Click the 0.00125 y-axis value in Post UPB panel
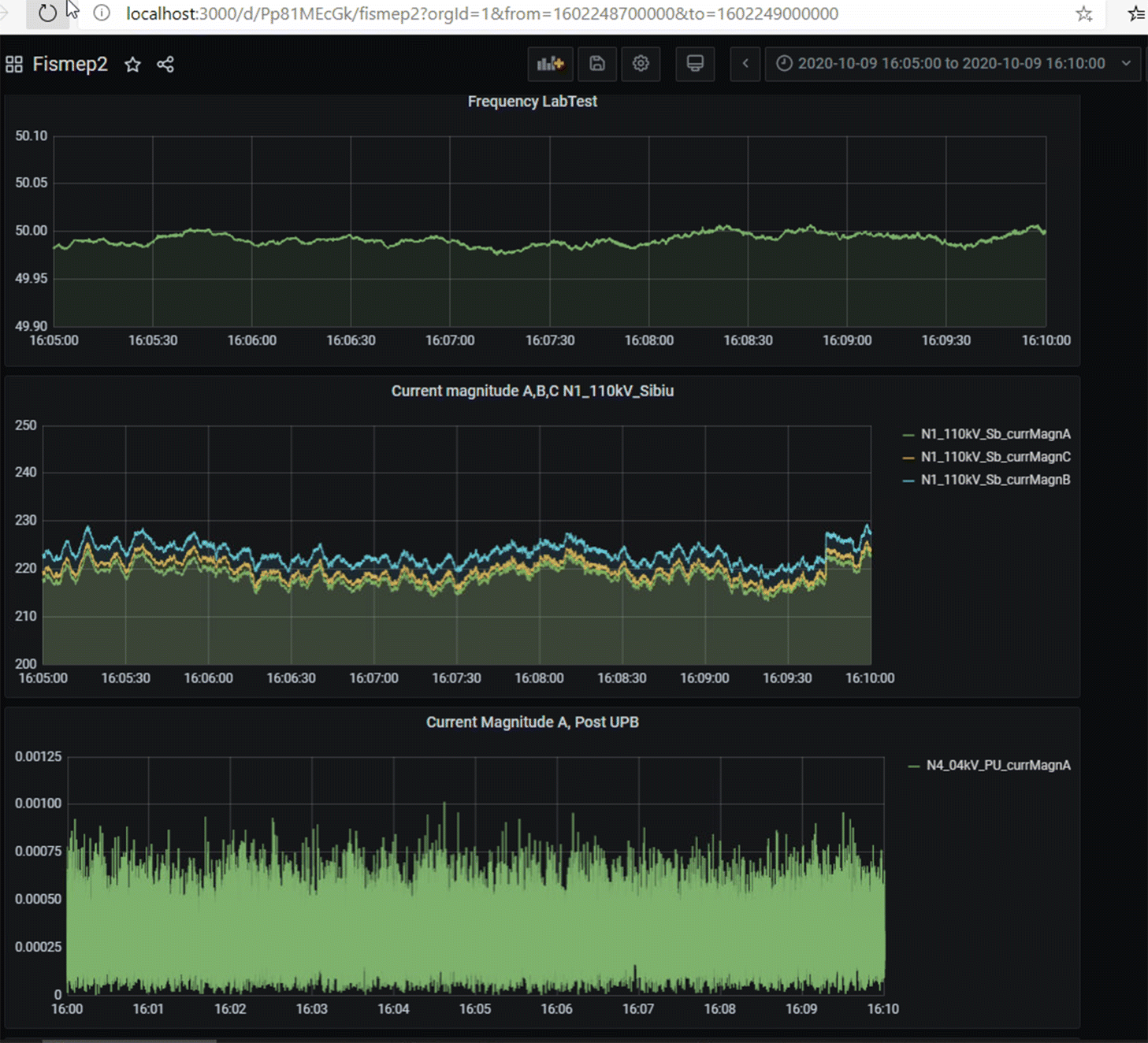The image size is (1148, 1043). click(x=38, y=757)
